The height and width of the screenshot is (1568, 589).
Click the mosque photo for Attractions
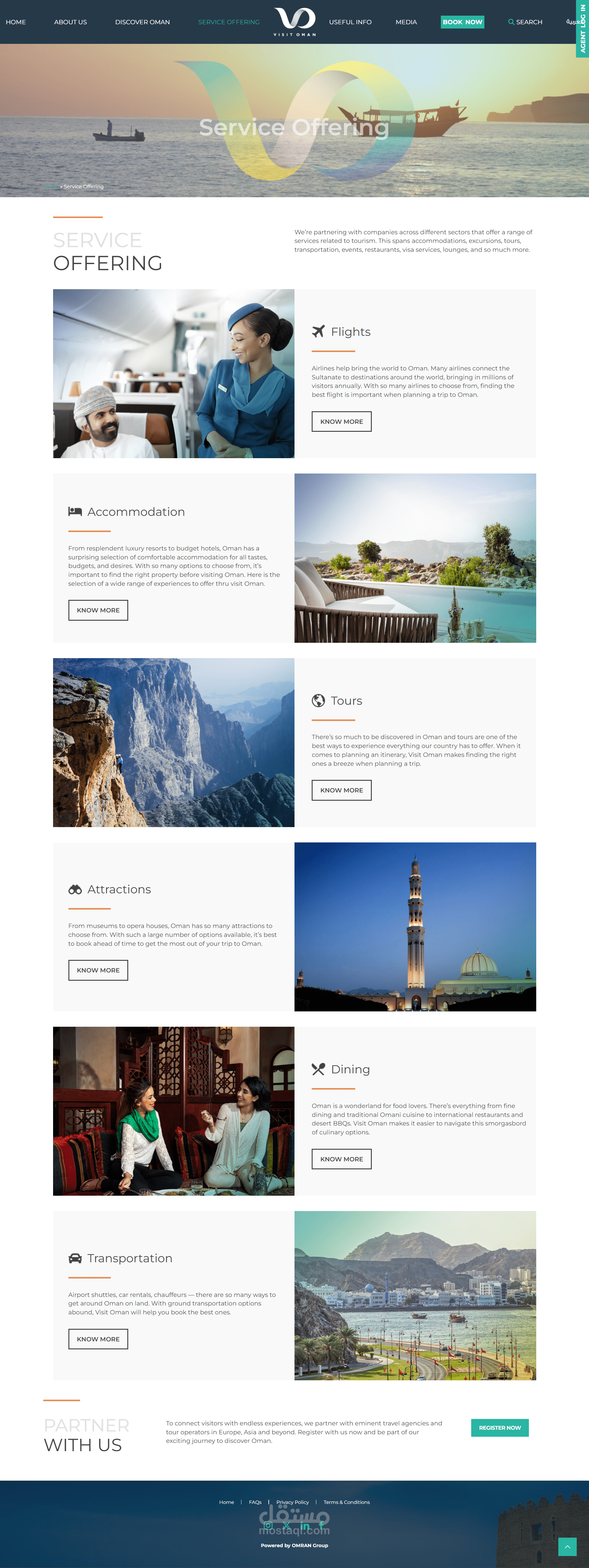click(x=415, y=926)
